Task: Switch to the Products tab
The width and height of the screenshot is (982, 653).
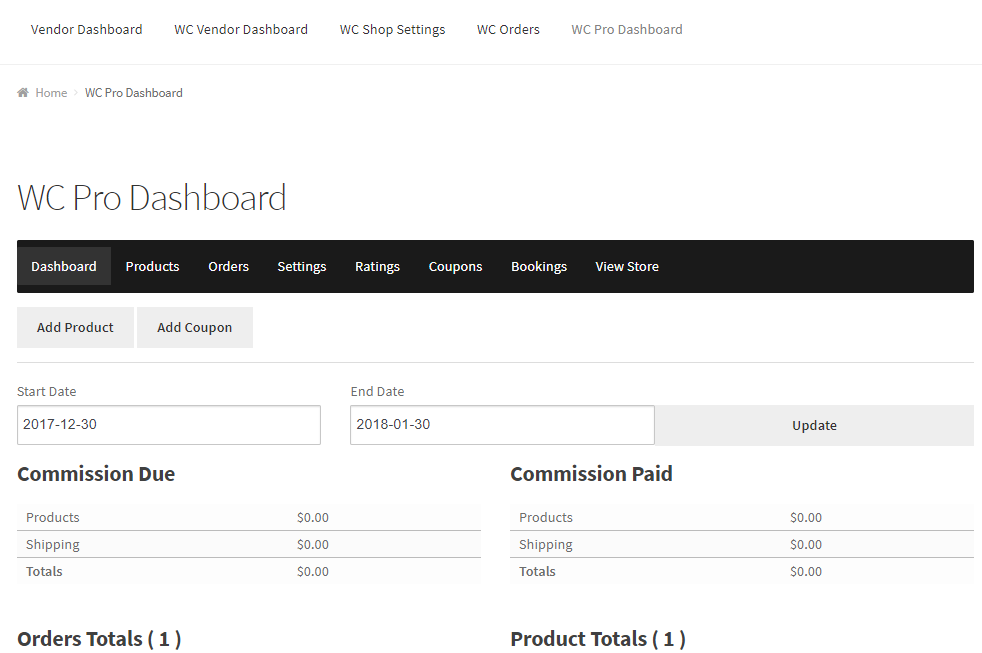Action: tap(152, 266)
